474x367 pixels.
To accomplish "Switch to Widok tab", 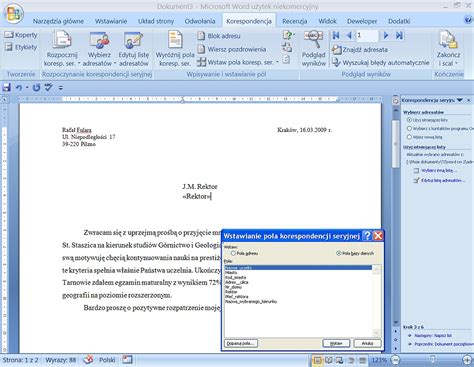I will coord(327,21).
